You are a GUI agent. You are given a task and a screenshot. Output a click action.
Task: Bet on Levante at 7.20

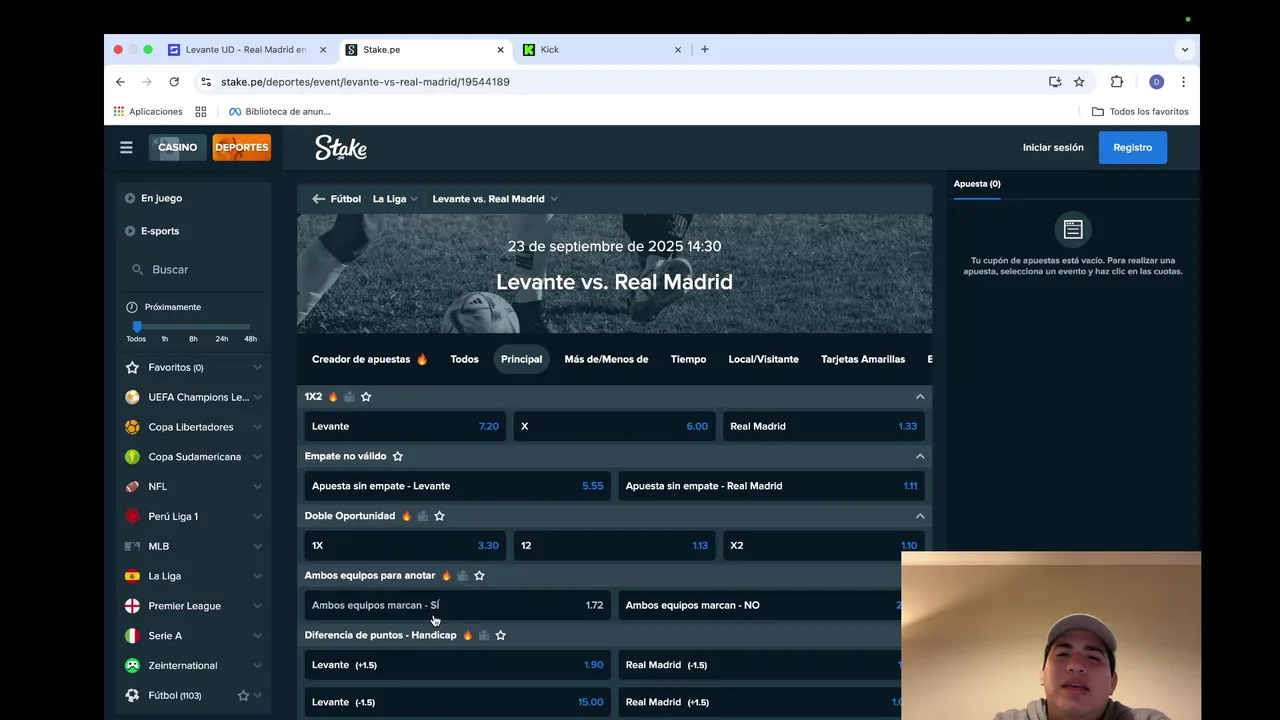(x=405, y=426)
